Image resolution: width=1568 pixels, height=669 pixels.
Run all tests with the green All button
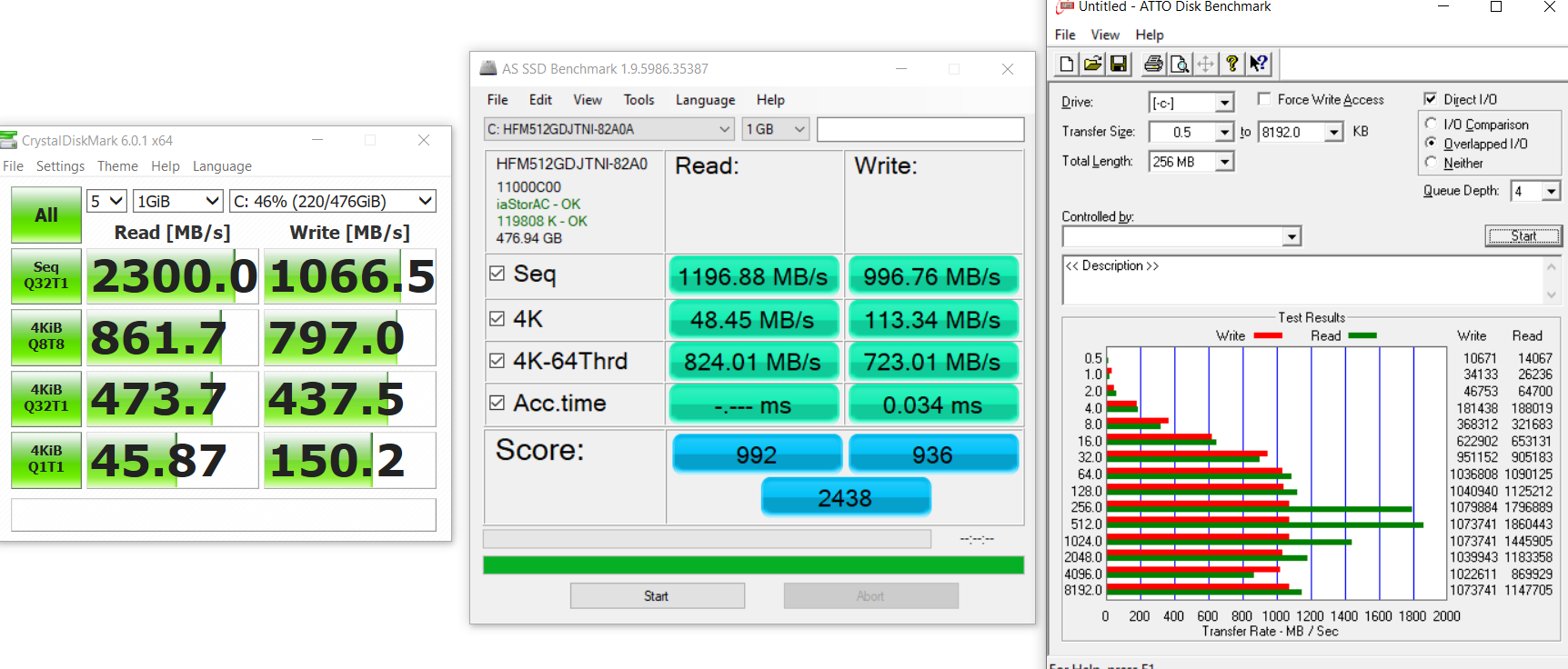click(46, 215)
